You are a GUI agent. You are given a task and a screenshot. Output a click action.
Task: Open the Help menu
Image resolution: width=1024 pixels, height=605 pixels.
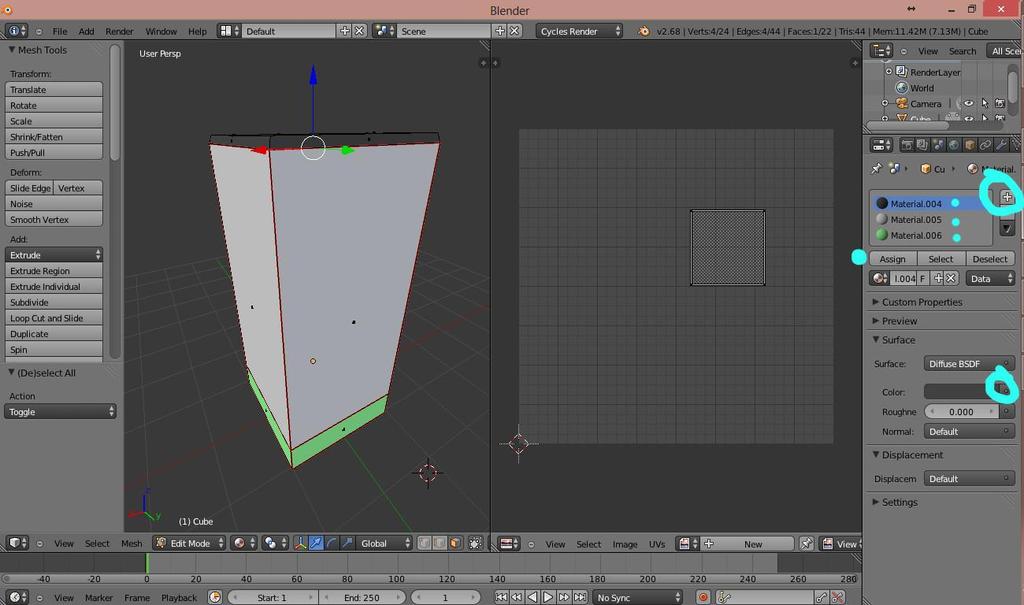coord(197,31)
